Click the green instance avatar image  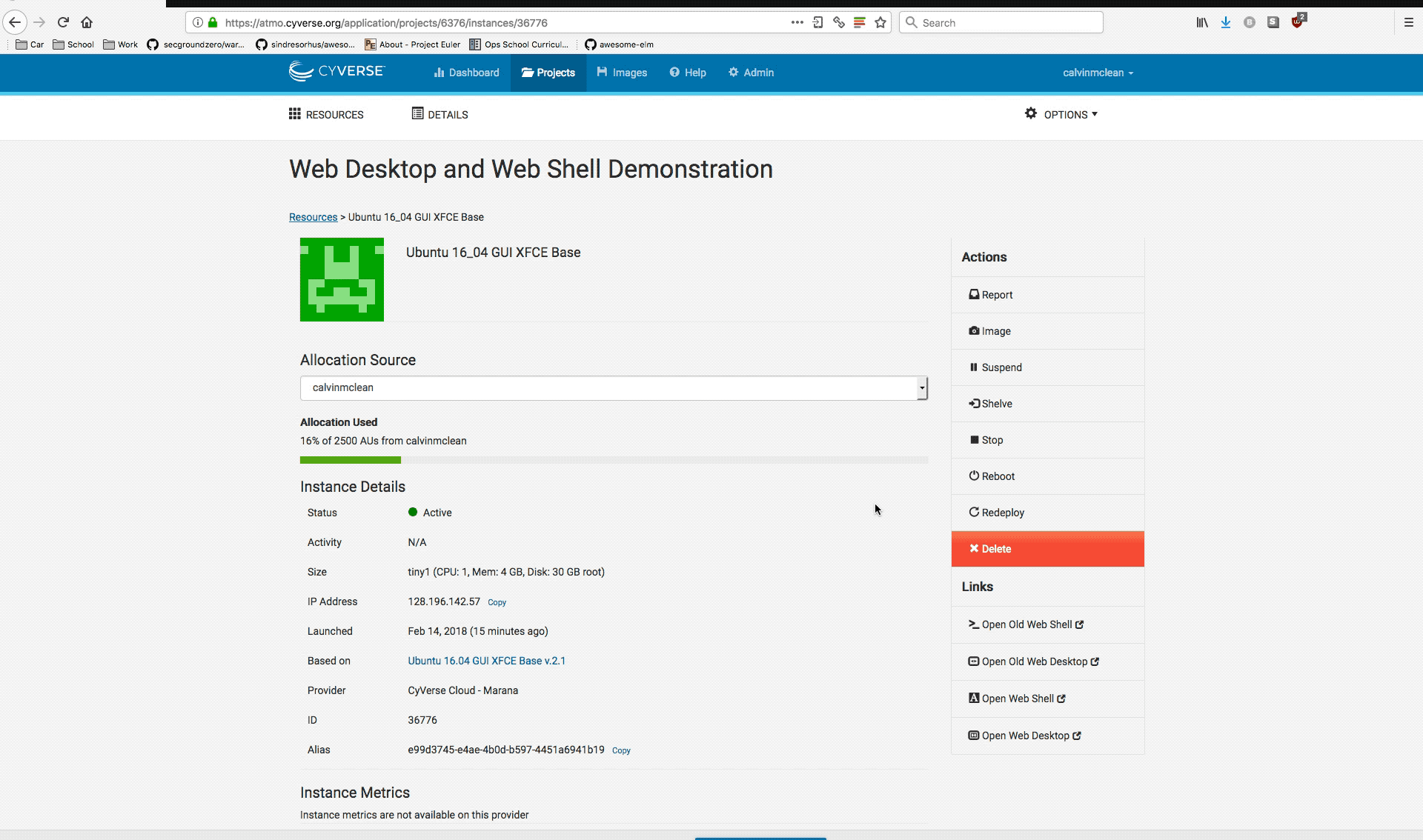click(342, 279)
